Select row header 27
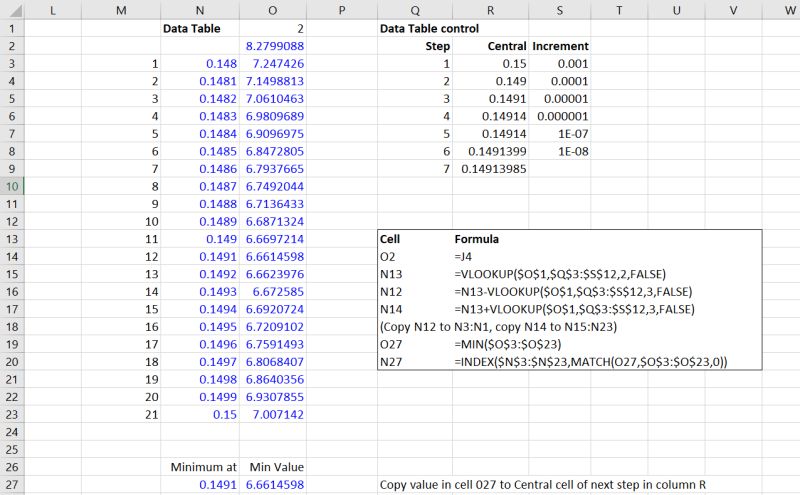 (12, 485)
